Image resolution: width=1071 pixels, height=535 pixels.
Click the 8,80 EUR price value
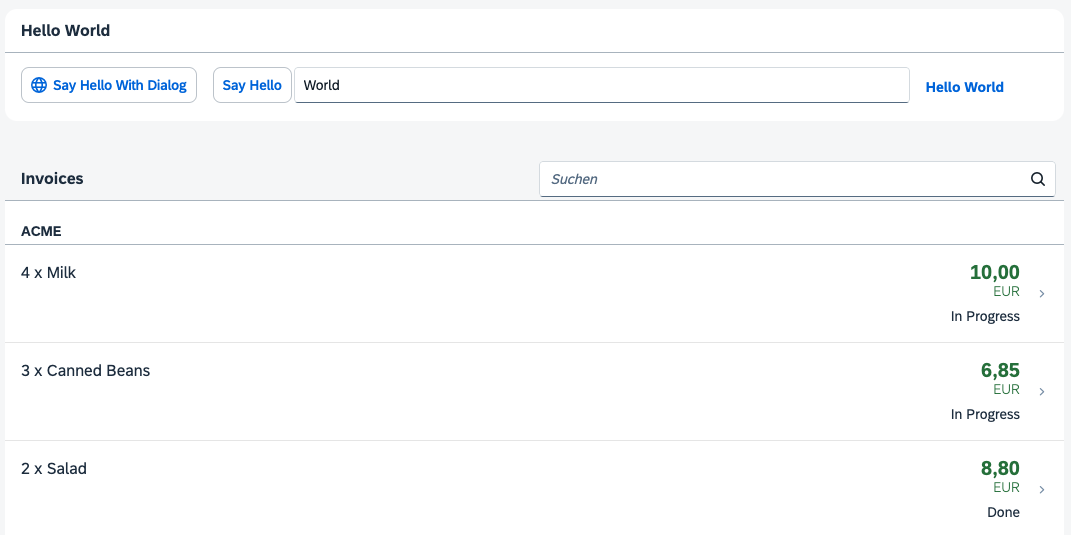coord(1000,476)
